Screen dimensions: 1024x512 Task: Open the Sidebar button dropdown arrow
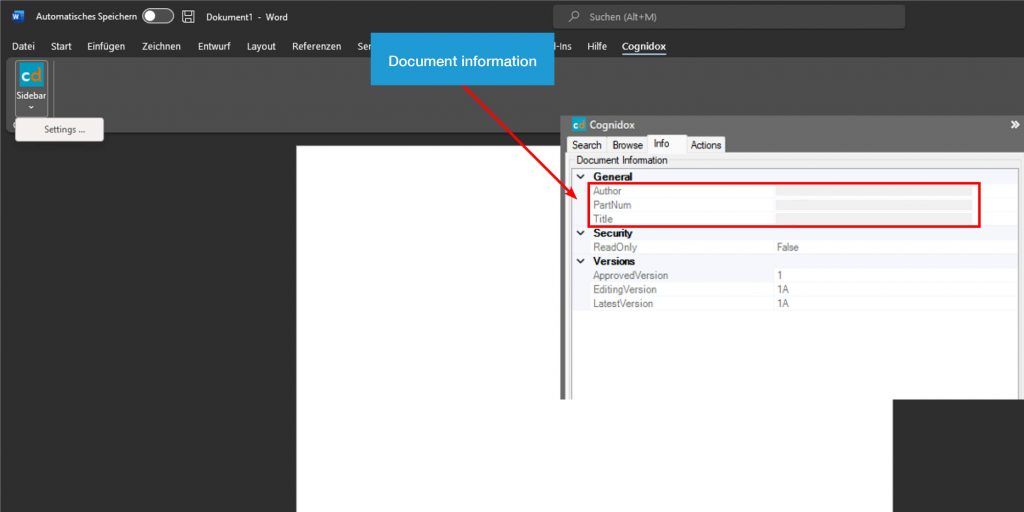coord(31,107)
